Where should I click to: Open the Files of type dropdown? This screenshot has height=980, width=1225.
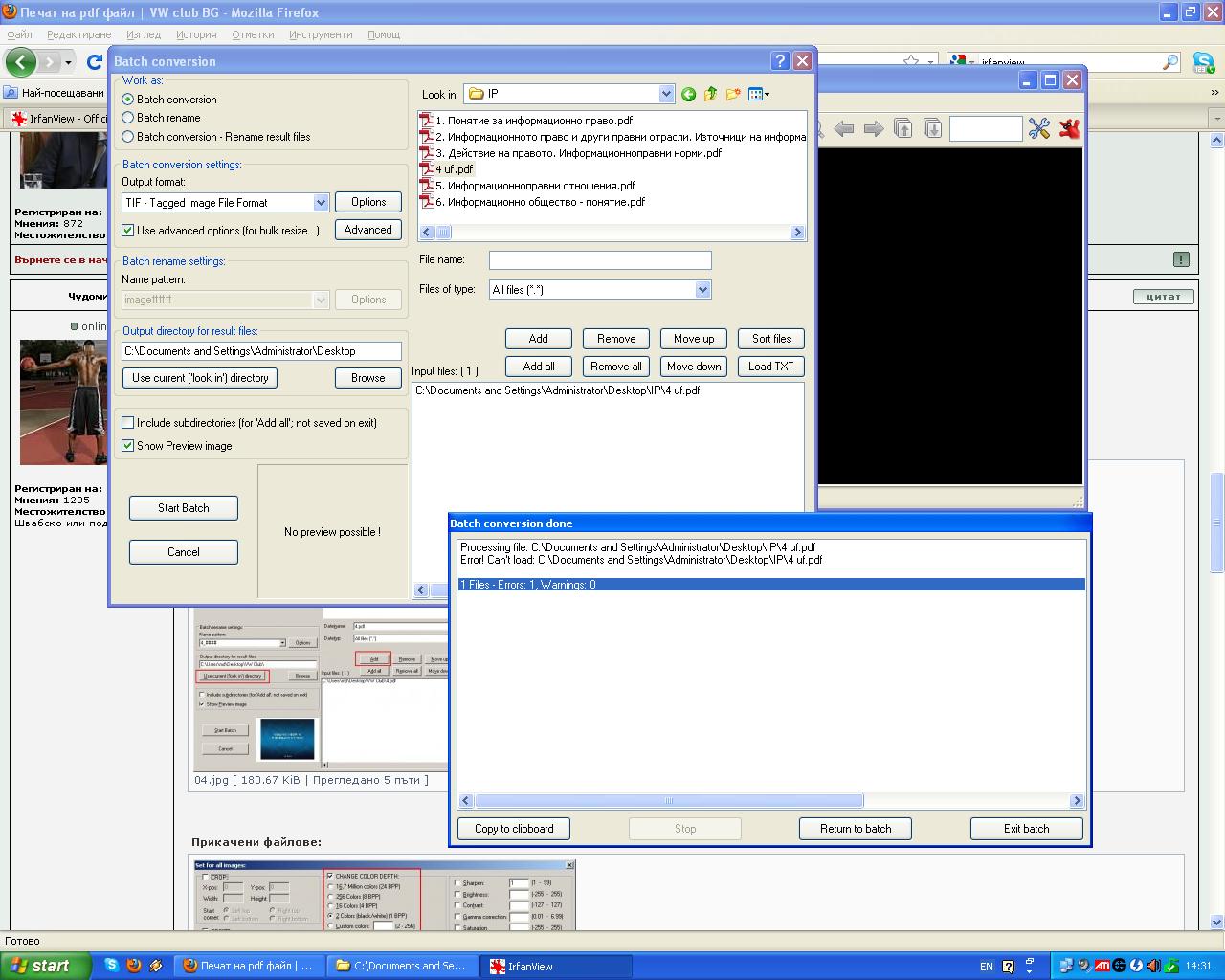tap(702, 289)
